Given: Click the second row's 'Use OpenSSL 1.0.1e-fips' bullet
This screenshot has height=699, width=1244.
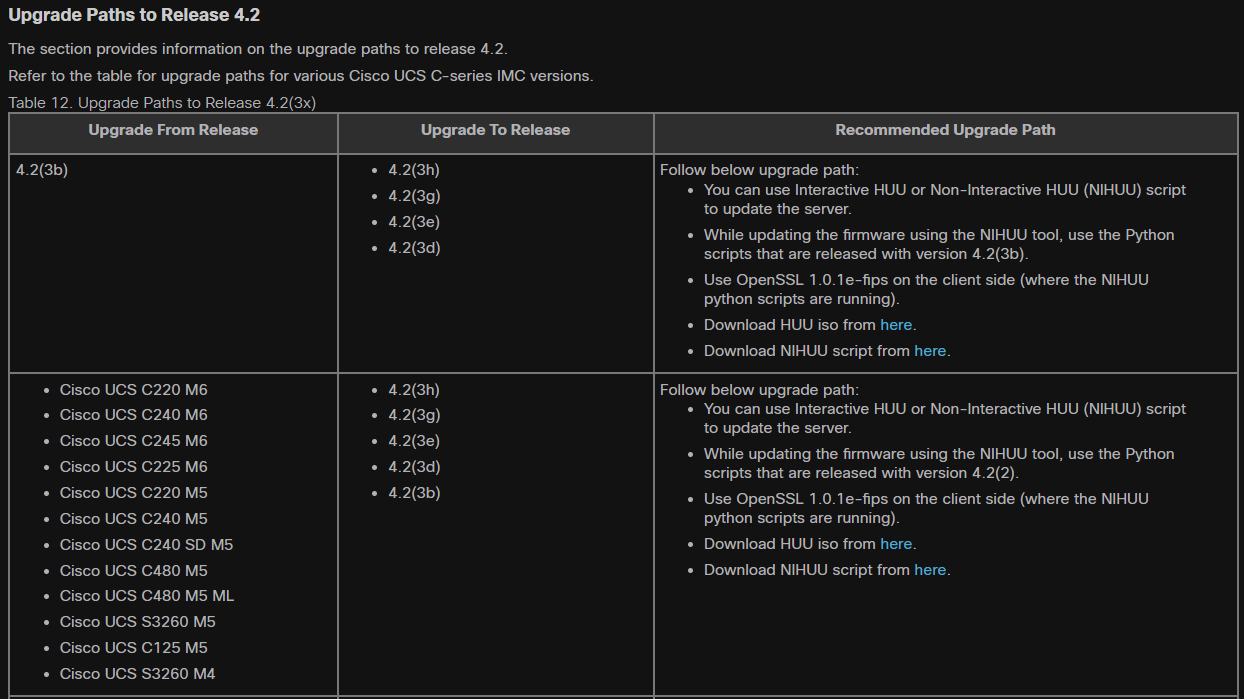Looking at the screenshot, I should click(926, 508).
